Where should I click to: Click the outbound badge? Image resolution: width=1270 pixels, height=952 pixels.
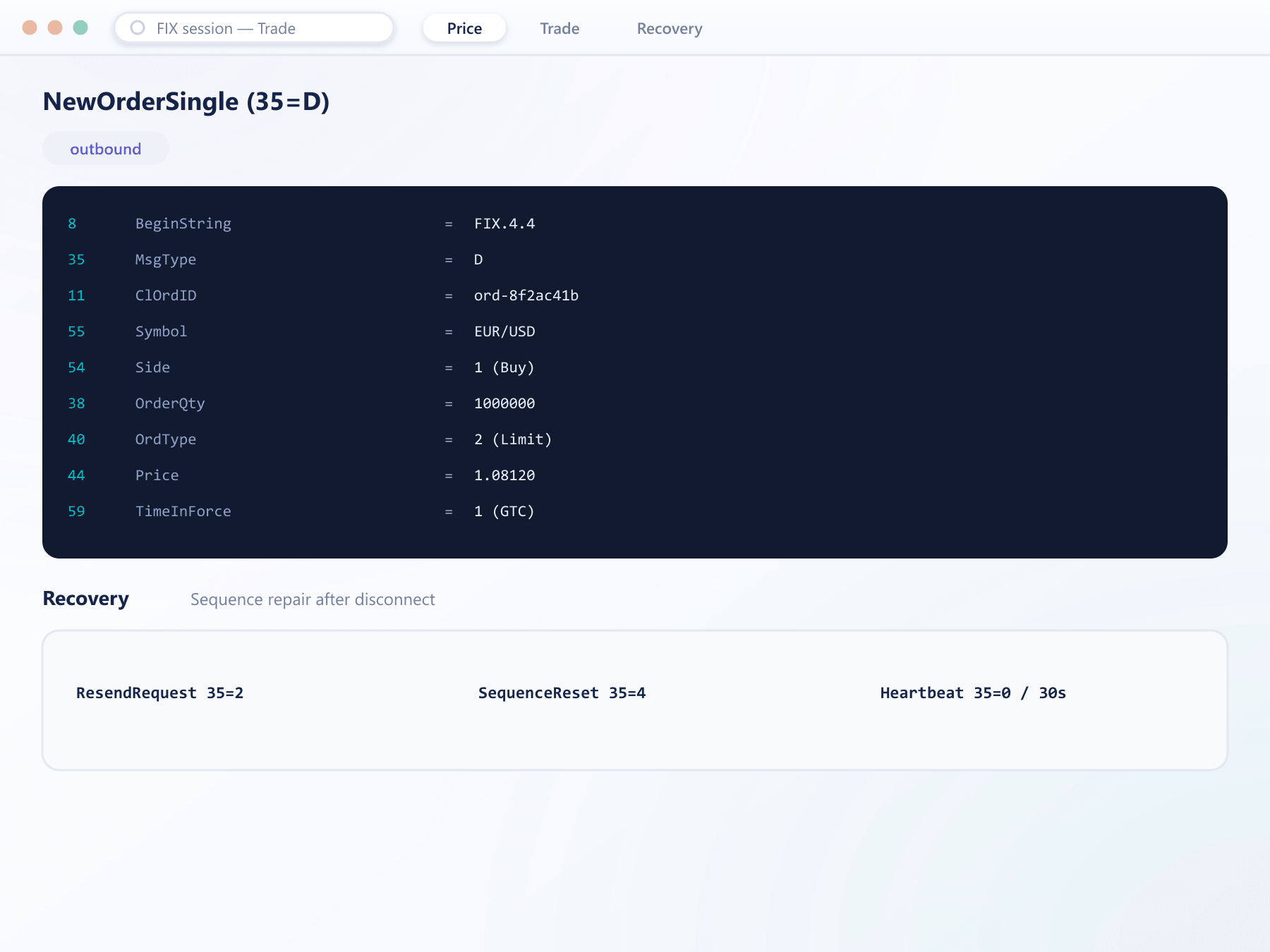[x=106, y=149]
